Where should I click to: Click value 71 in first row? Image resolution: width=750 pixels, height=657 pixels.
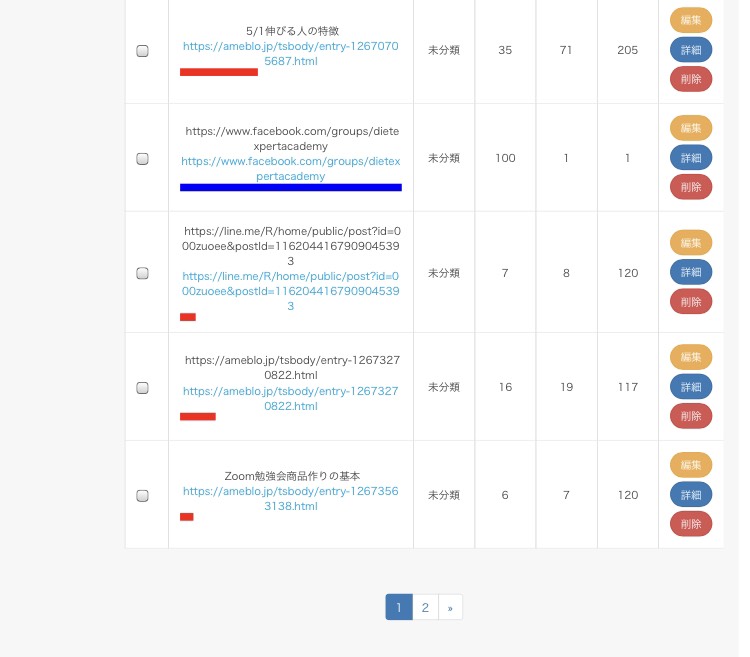tap(566, 50)
